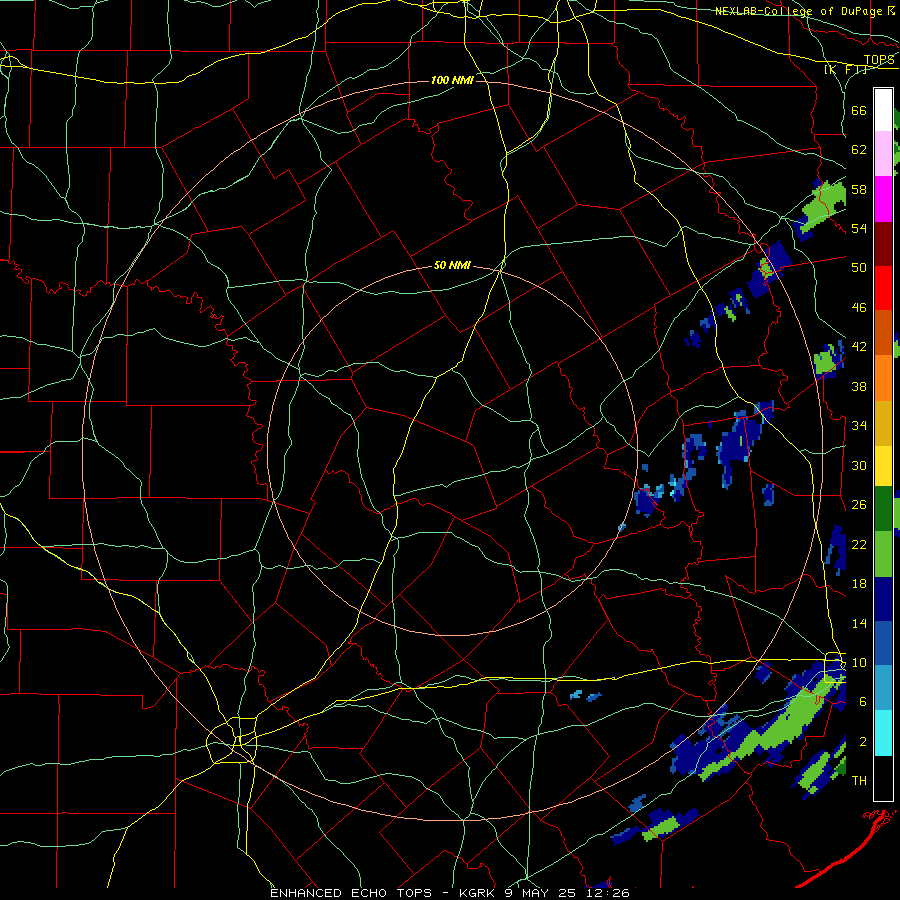The image size is (900, 900).
Task: Click the white swatch at legend top
Action: point(883,110)
